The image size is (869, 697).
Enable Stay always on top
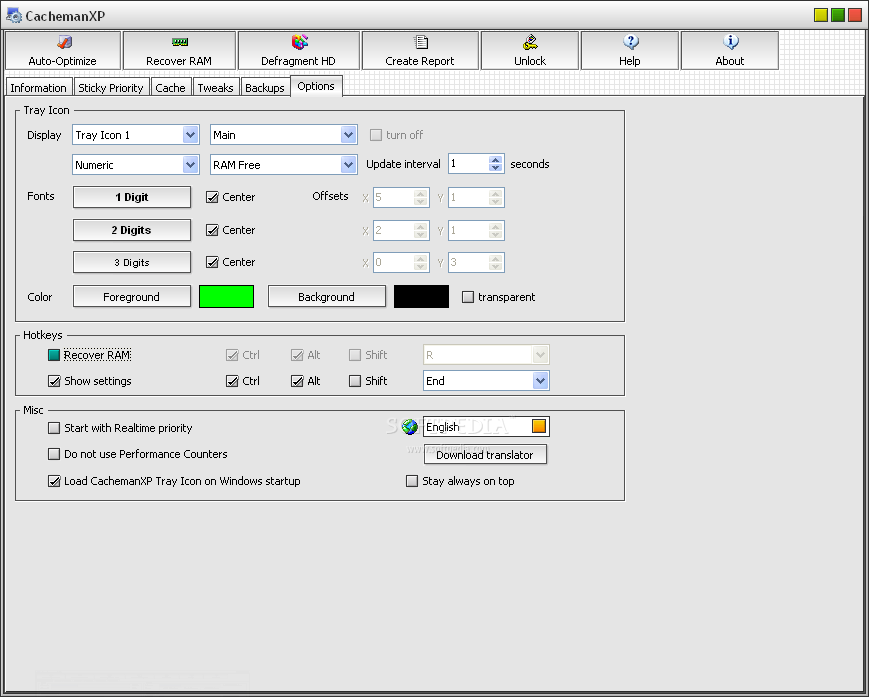412,481
